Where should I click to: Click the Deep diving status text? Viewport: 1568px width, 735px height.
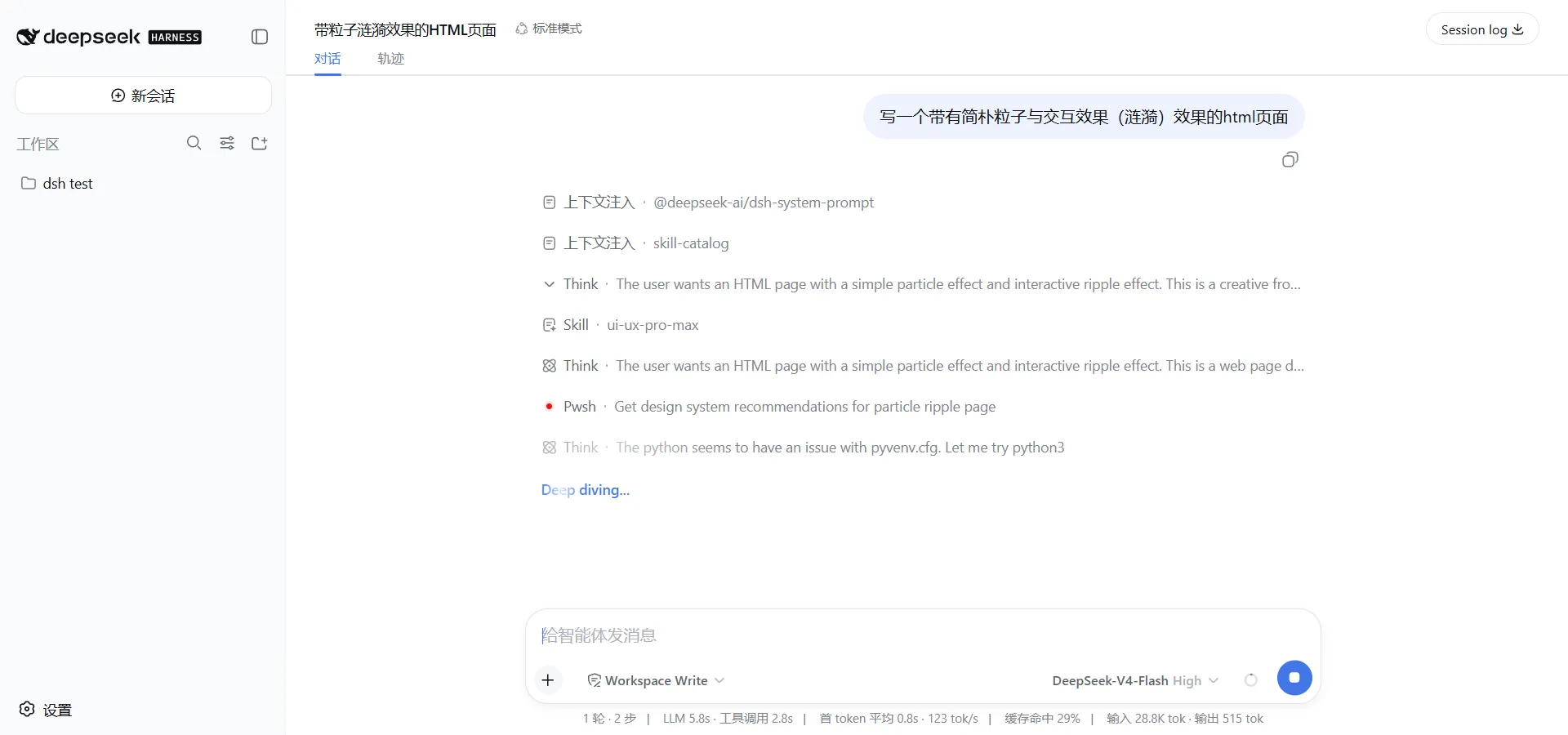[x=586, y=490]
